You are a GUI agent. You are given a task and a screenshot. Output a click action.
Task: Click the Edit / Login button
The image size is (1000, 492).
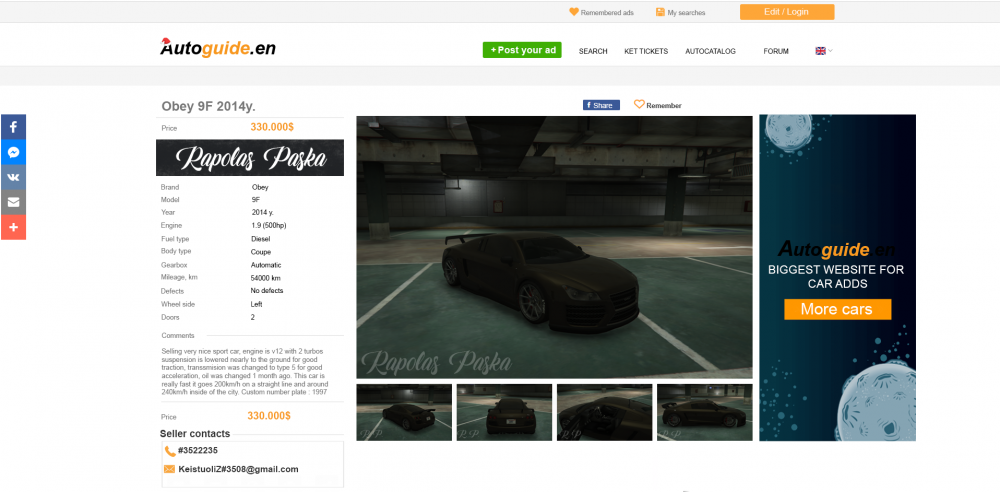click(x=787, y=12)
